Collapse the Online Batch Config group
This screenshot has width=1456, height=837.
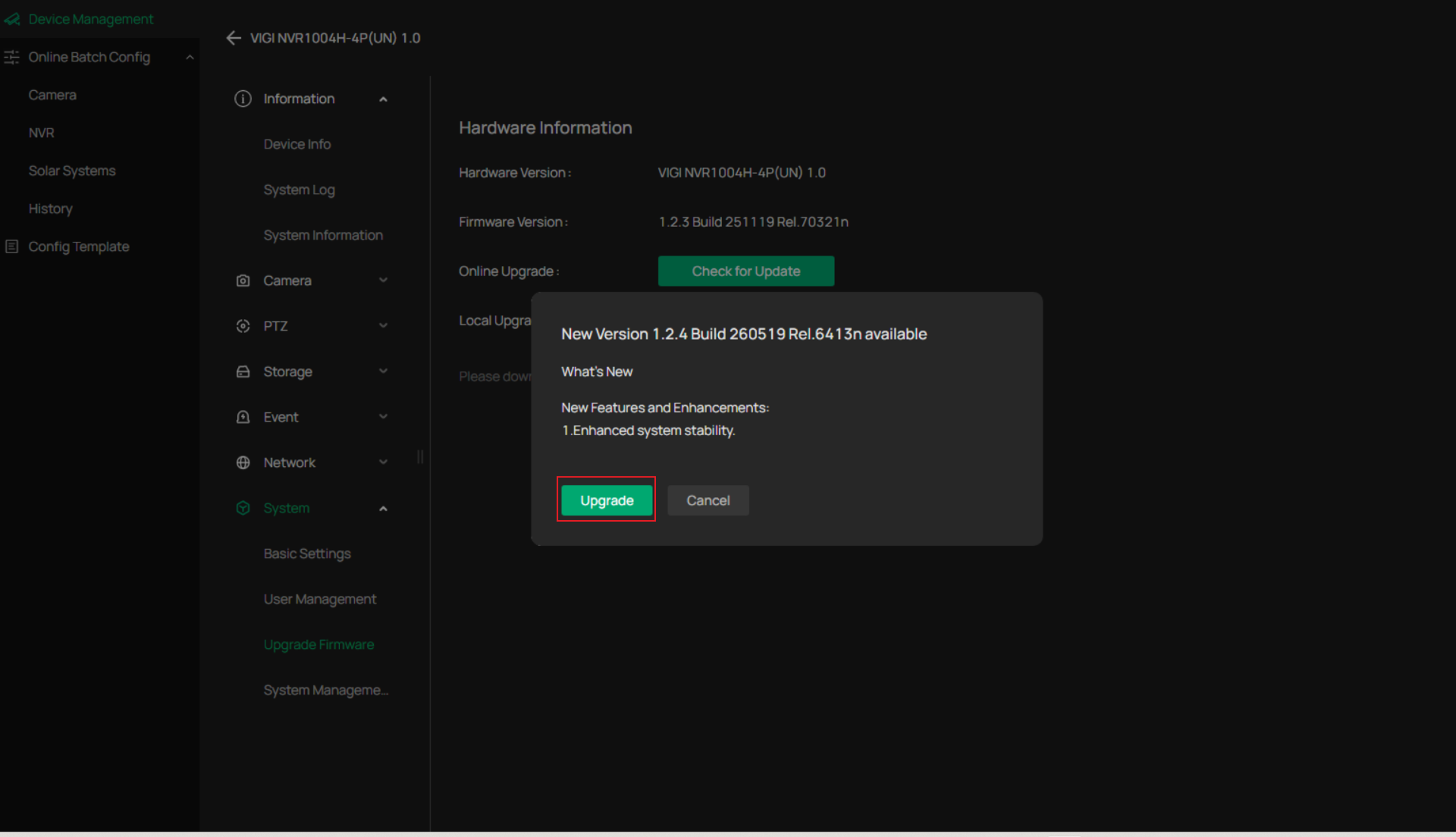190,57
